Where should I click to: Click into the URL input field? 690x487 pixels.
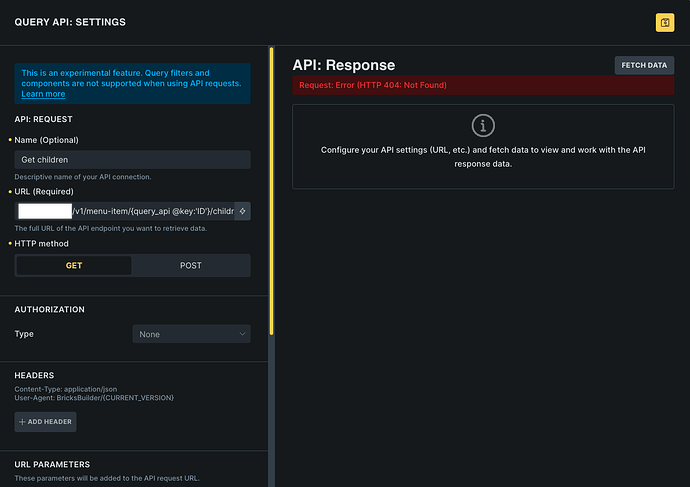pyautogui.click(x=125, y=211)
